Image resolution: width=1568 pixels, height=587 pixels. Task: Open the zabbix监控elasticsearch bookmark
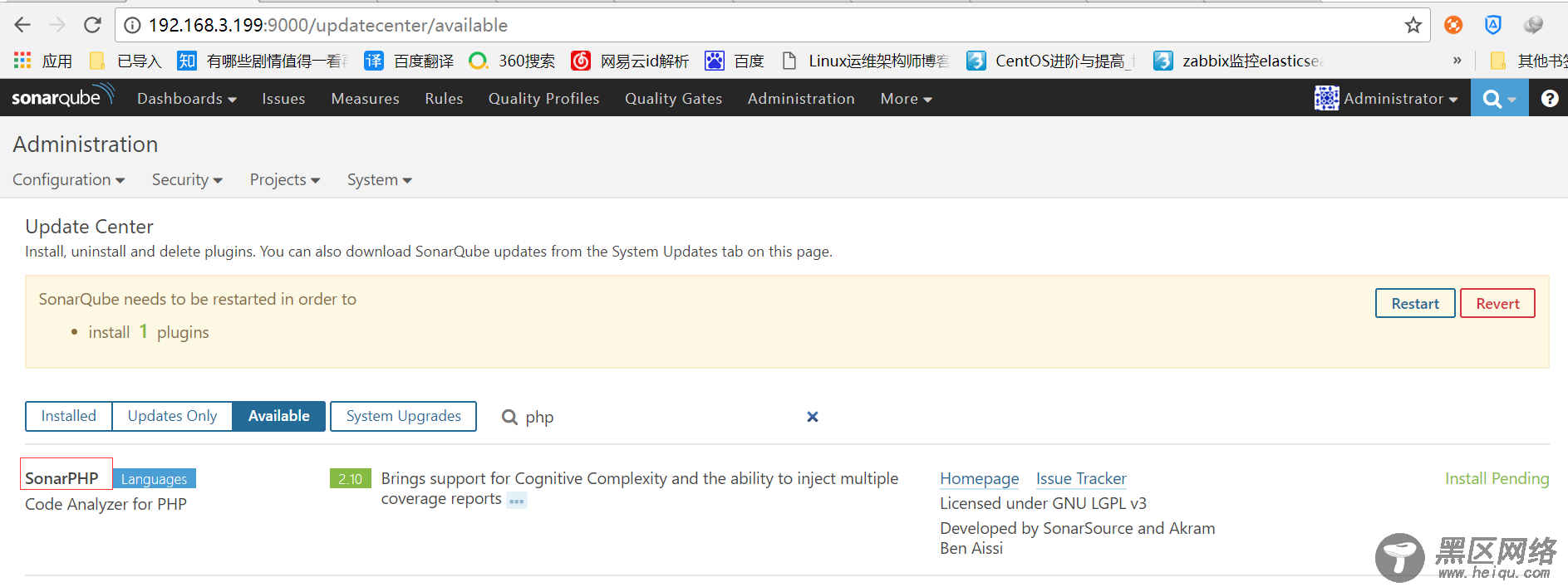pyautogui.click(x=1239, y=61)
